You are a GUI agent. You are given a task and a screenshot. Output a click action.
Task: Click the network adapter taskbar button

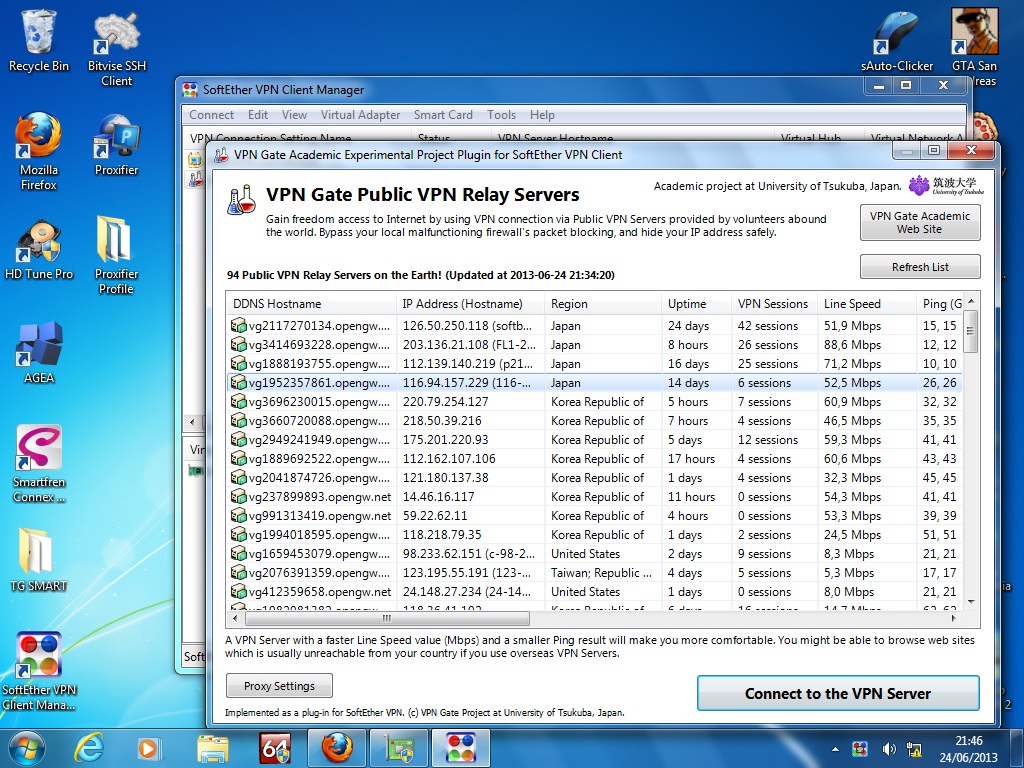(399, 748)
